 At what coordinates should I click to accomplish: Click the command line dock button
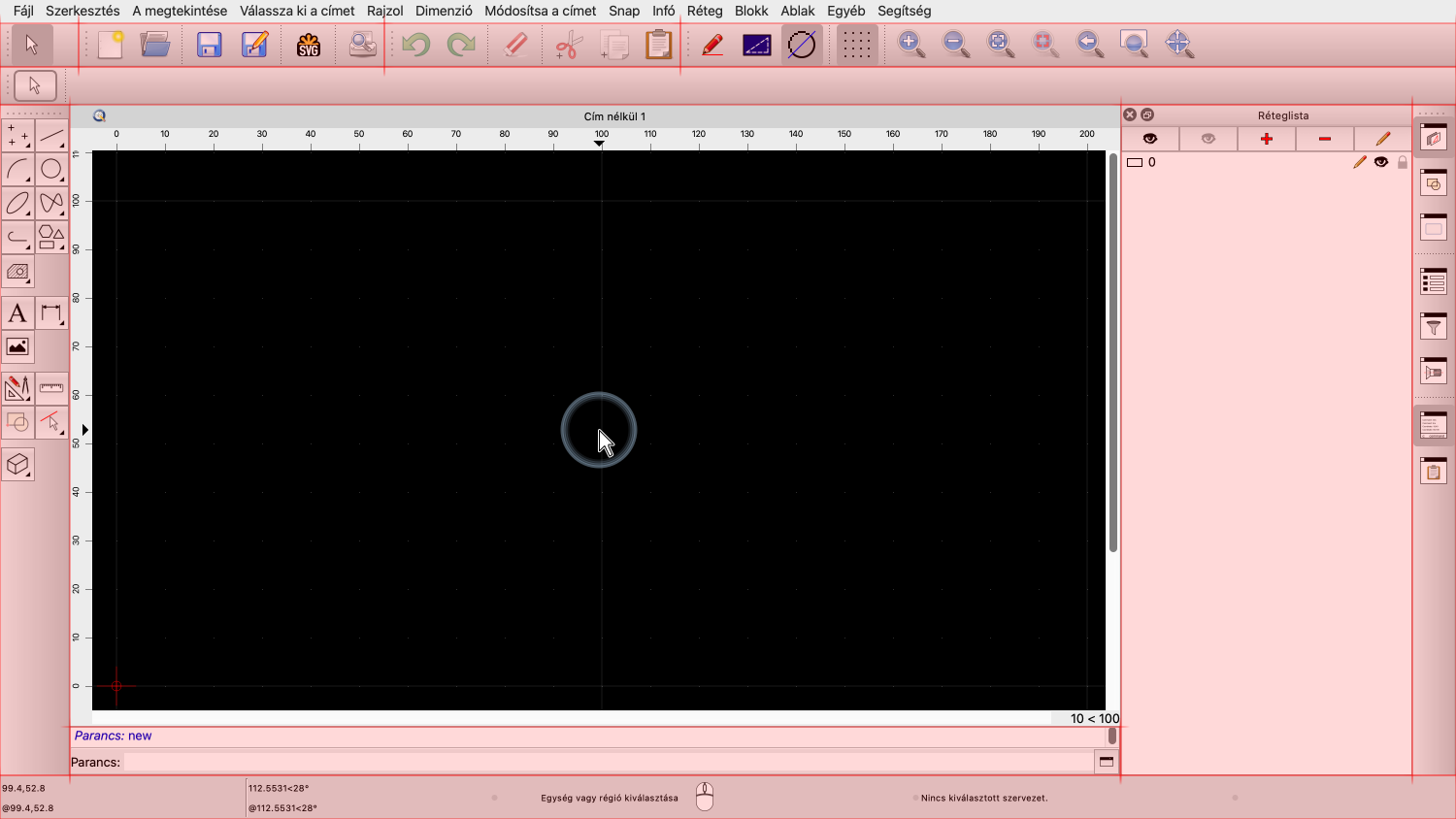click(x=1106, y=762)
